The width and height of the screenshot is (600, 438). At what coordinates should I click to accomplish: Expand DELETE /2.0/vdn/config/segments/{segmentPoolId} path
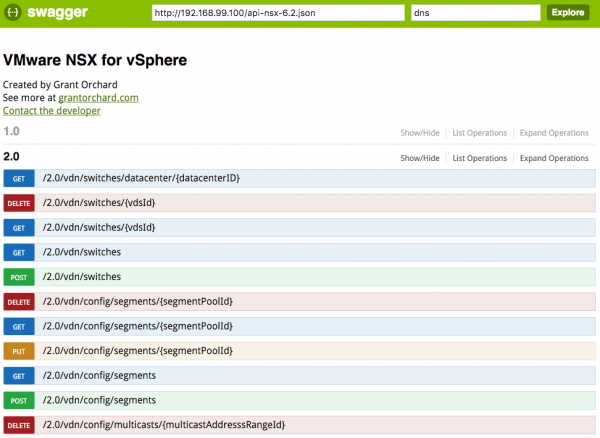click(x=138, y=301)
